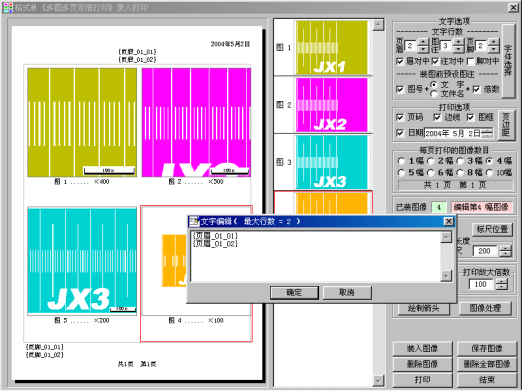The image size is (522, 391).
Task: Select the cyan JX3 thumbnail
Action: (x=332, y=162)
